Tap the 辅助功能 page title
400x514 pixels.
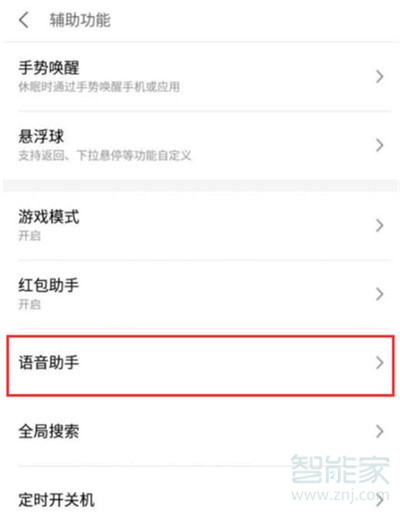click(80, 20)
